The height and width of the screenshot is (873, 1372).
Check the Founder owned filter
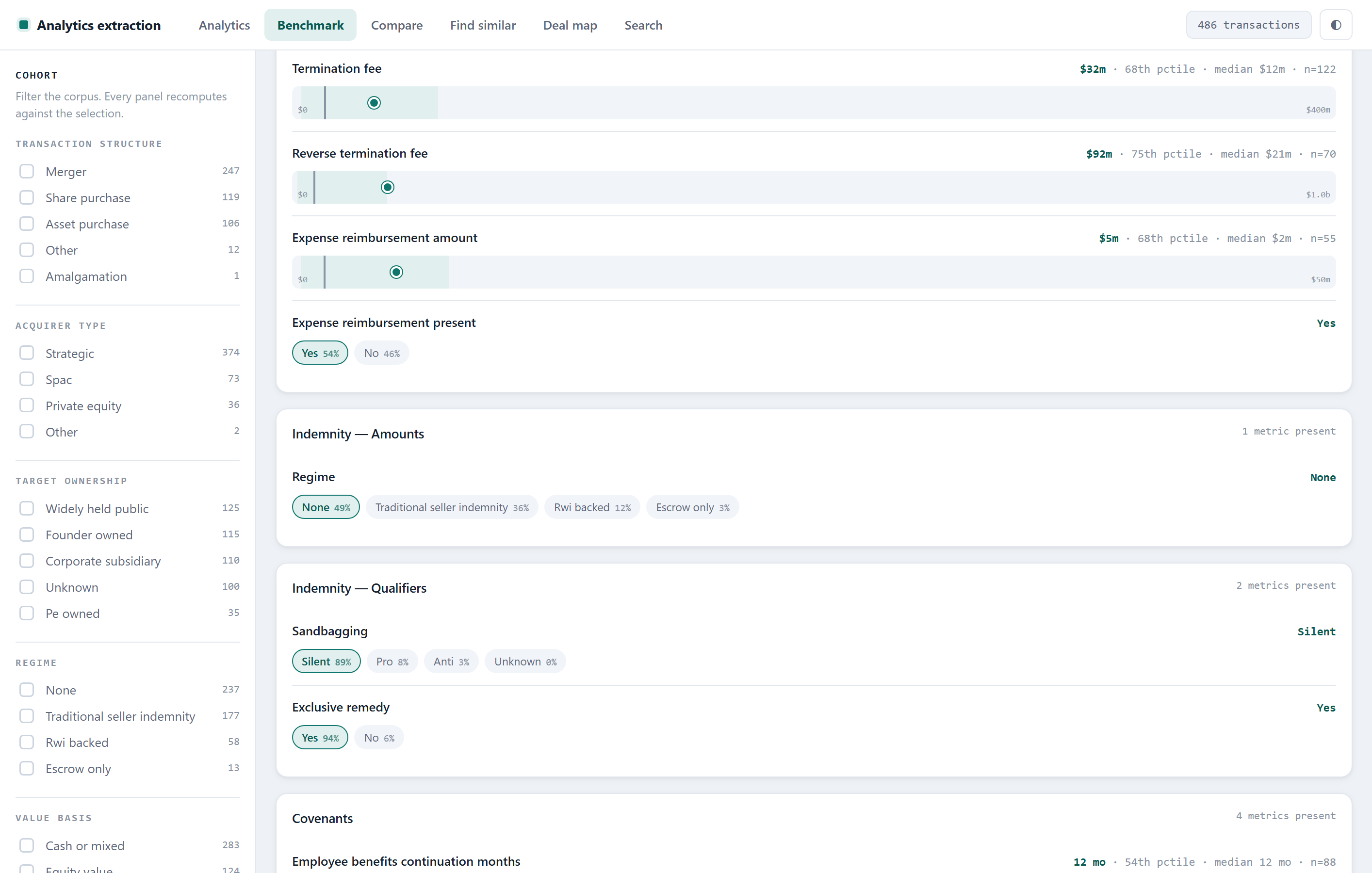pyautogui.click(x=27, y=535)
